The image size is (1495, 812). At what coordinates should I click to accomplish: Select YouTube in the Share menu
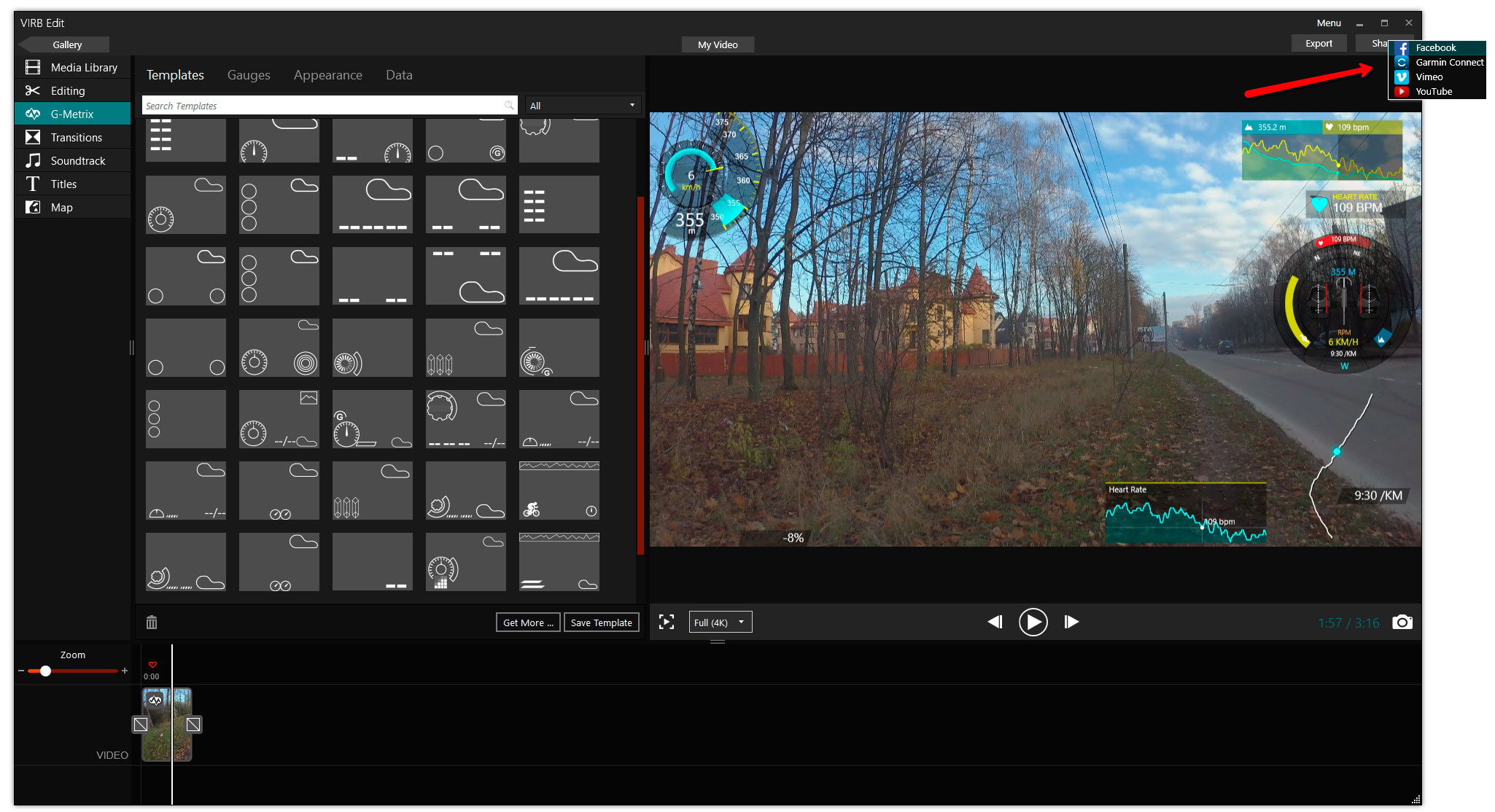[x=1433, y=91]
